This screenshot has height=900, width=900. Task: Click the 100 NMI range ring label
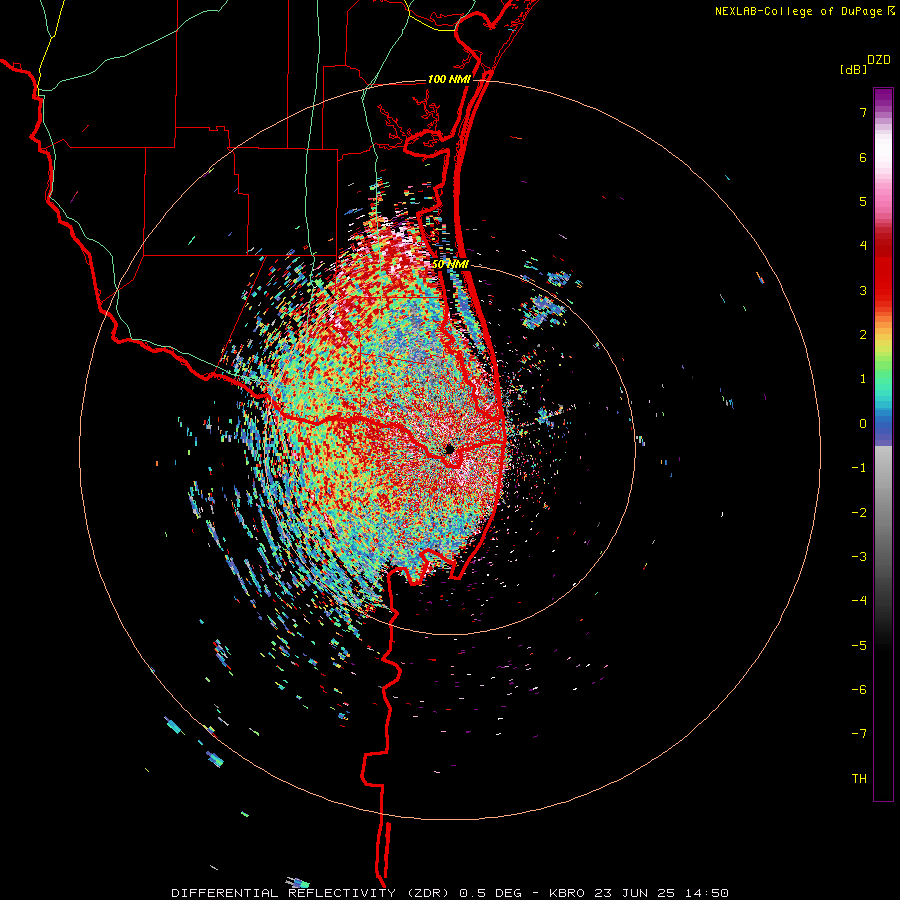click(x=449, y=79)
